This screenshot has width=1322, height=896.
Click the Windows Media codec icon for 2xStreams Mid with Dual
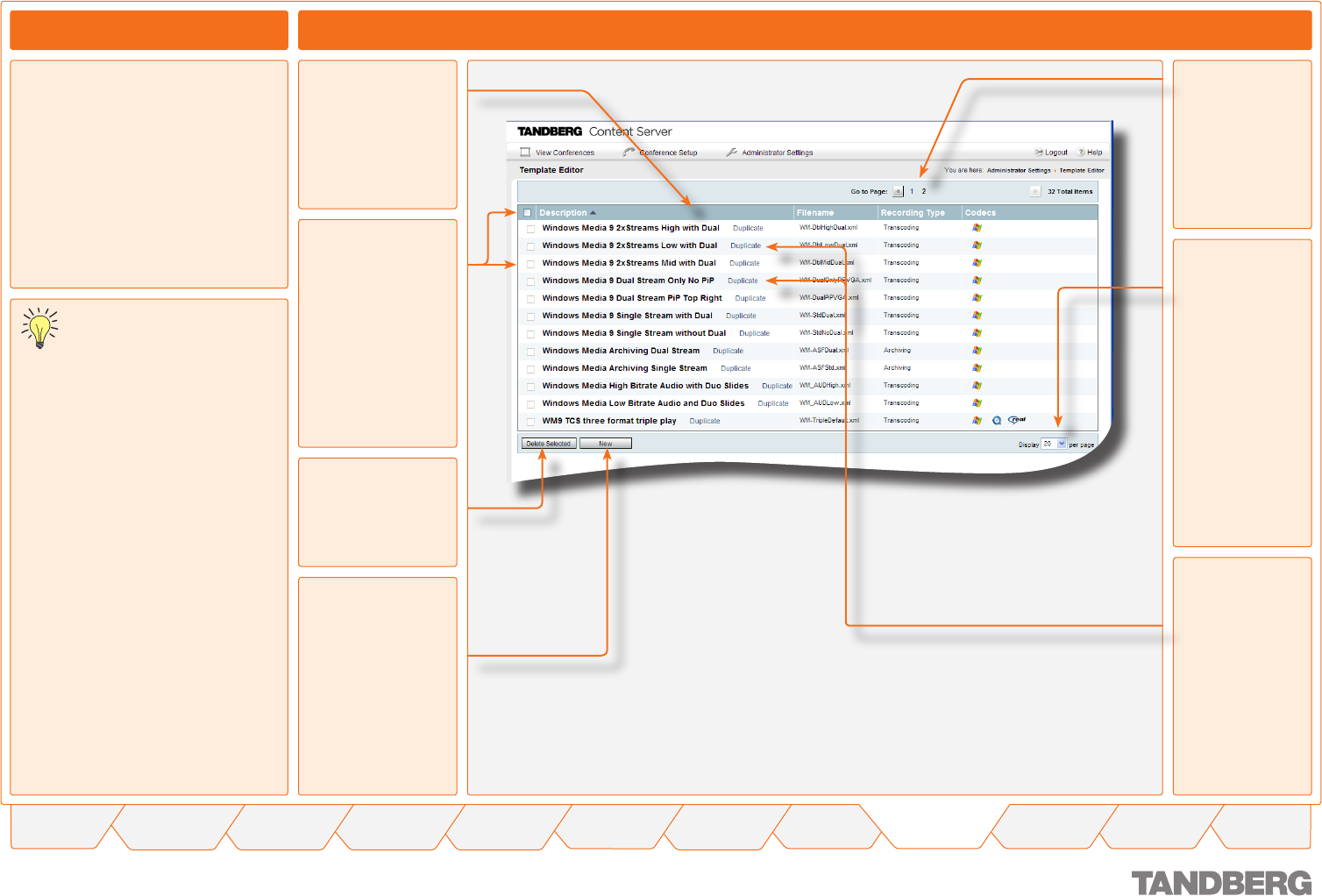point(977,263)
